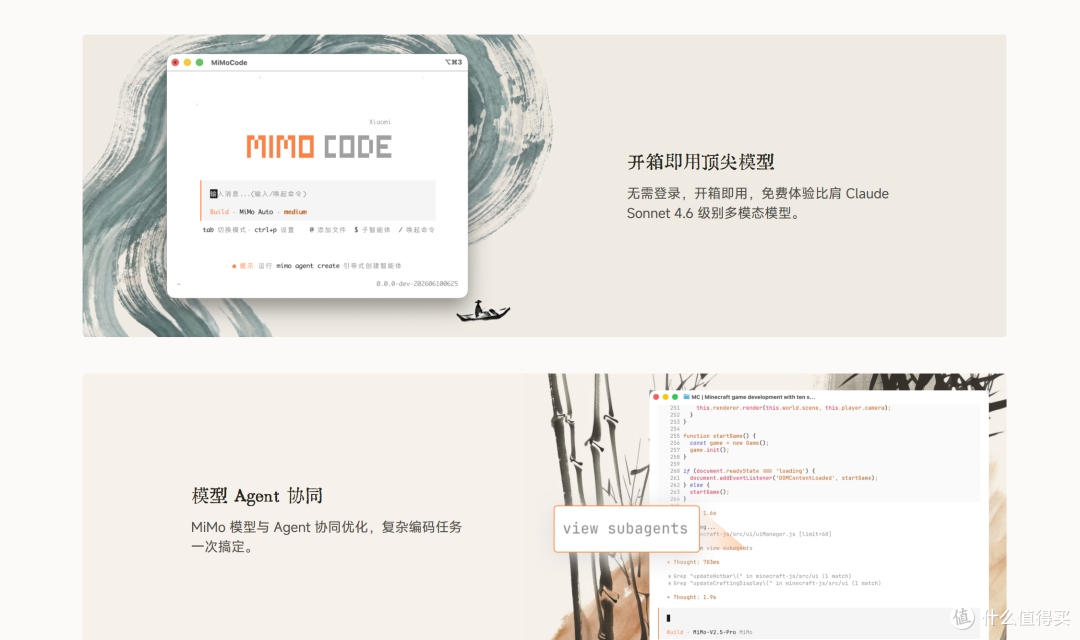Click the 'MiMo Auto' model label
1080x640 pixels.
pos(256,212)
